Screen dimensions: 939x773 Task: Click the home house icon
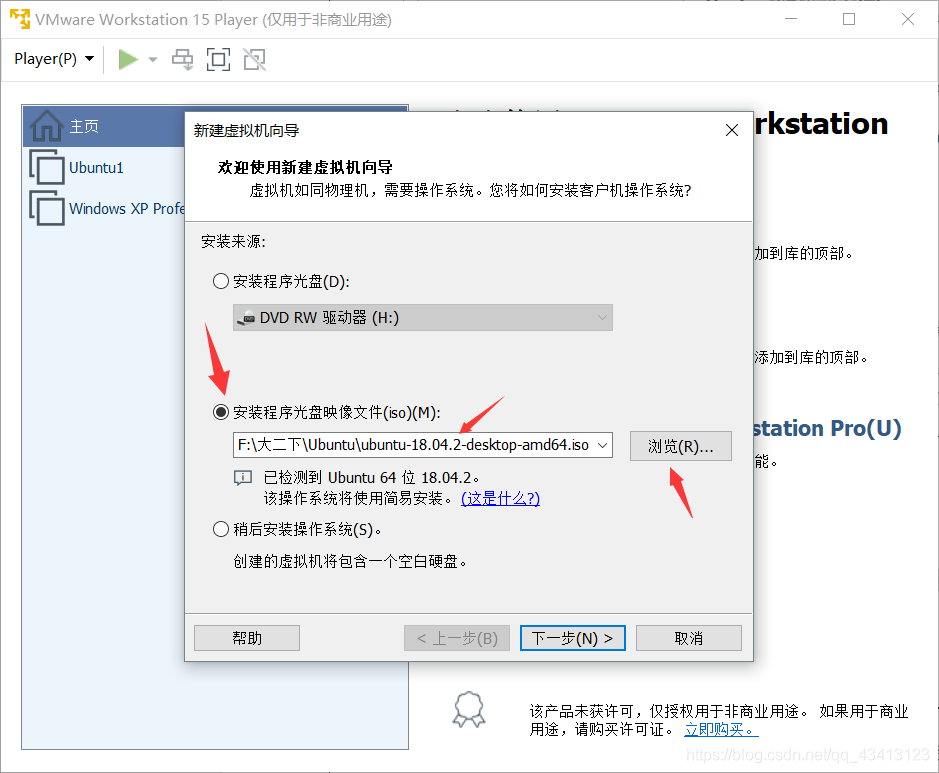tap(47, 125)
